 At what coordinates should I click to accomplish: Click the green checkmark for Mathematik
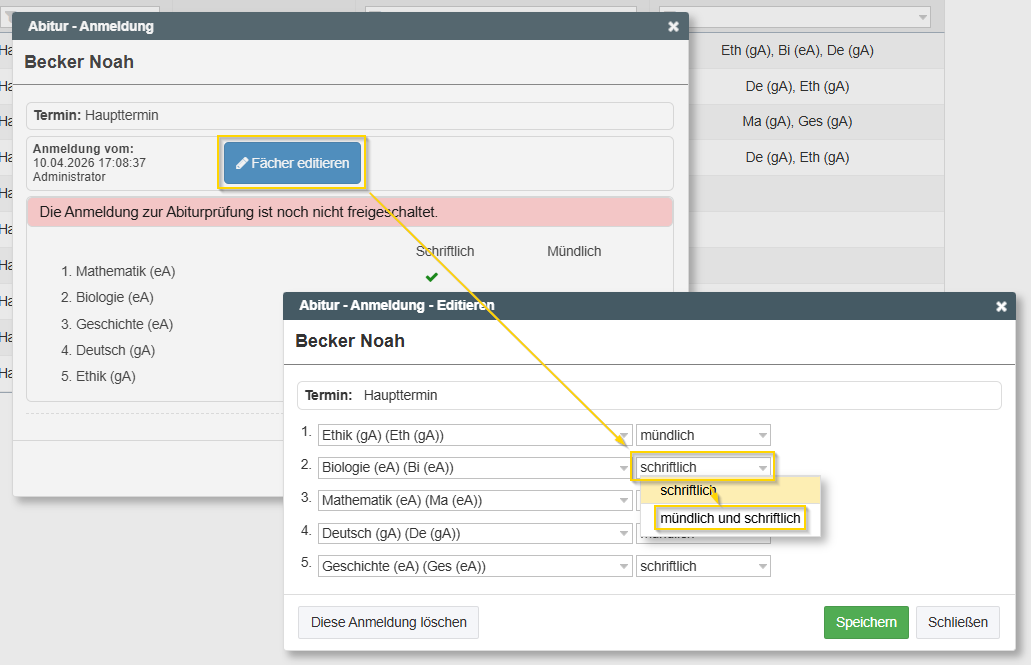click(x=431, y=277)
